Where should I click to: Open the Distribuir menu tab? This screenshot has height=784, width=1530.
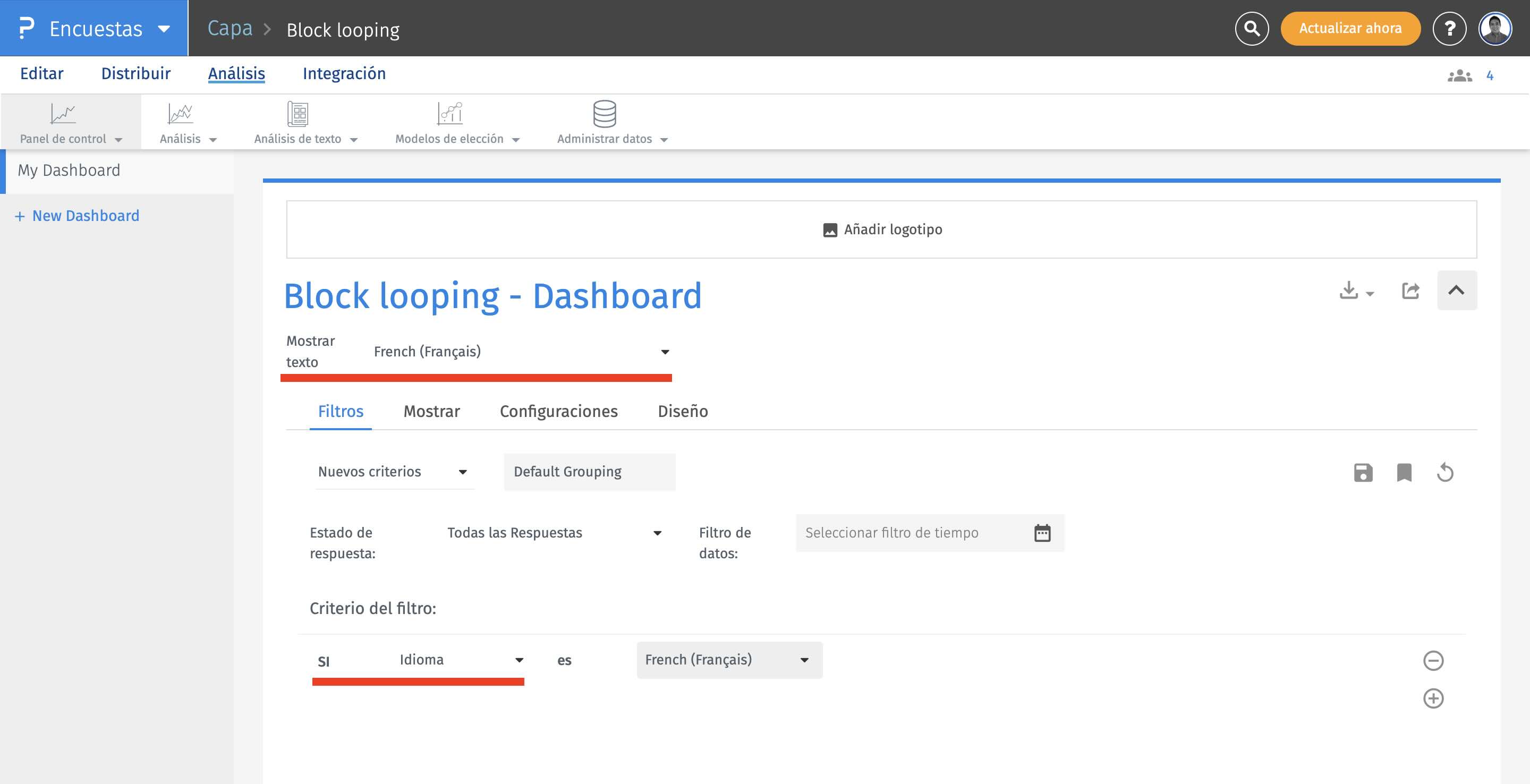[135, 74]
